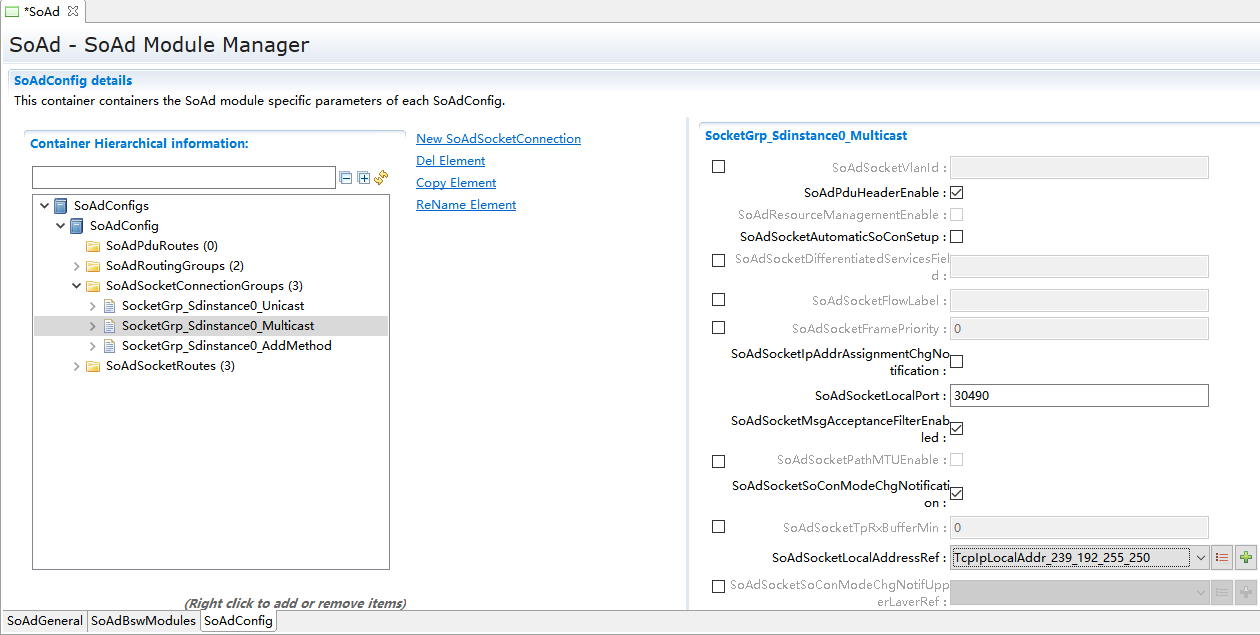Click the red list icon beside SoAdSocketLocalAddressRef
The width and height of the screenshot is (1260, 635).
(1221, 558)
